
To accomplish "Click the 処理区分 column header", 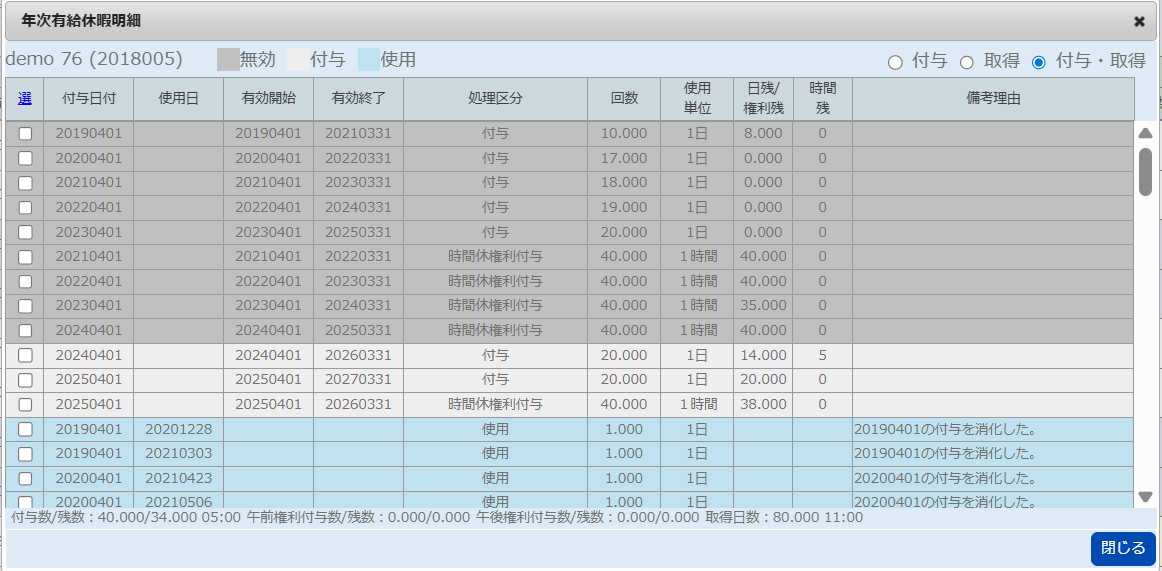I will [495, 98].
